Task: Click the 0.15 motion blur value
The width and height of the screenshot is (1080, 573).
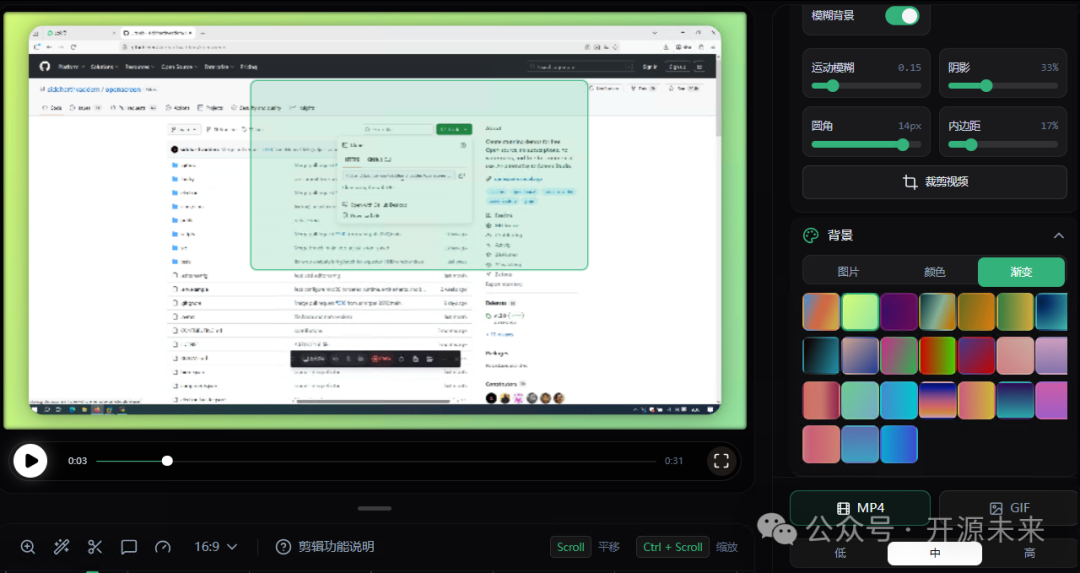Action: click(x=909, y=67)
